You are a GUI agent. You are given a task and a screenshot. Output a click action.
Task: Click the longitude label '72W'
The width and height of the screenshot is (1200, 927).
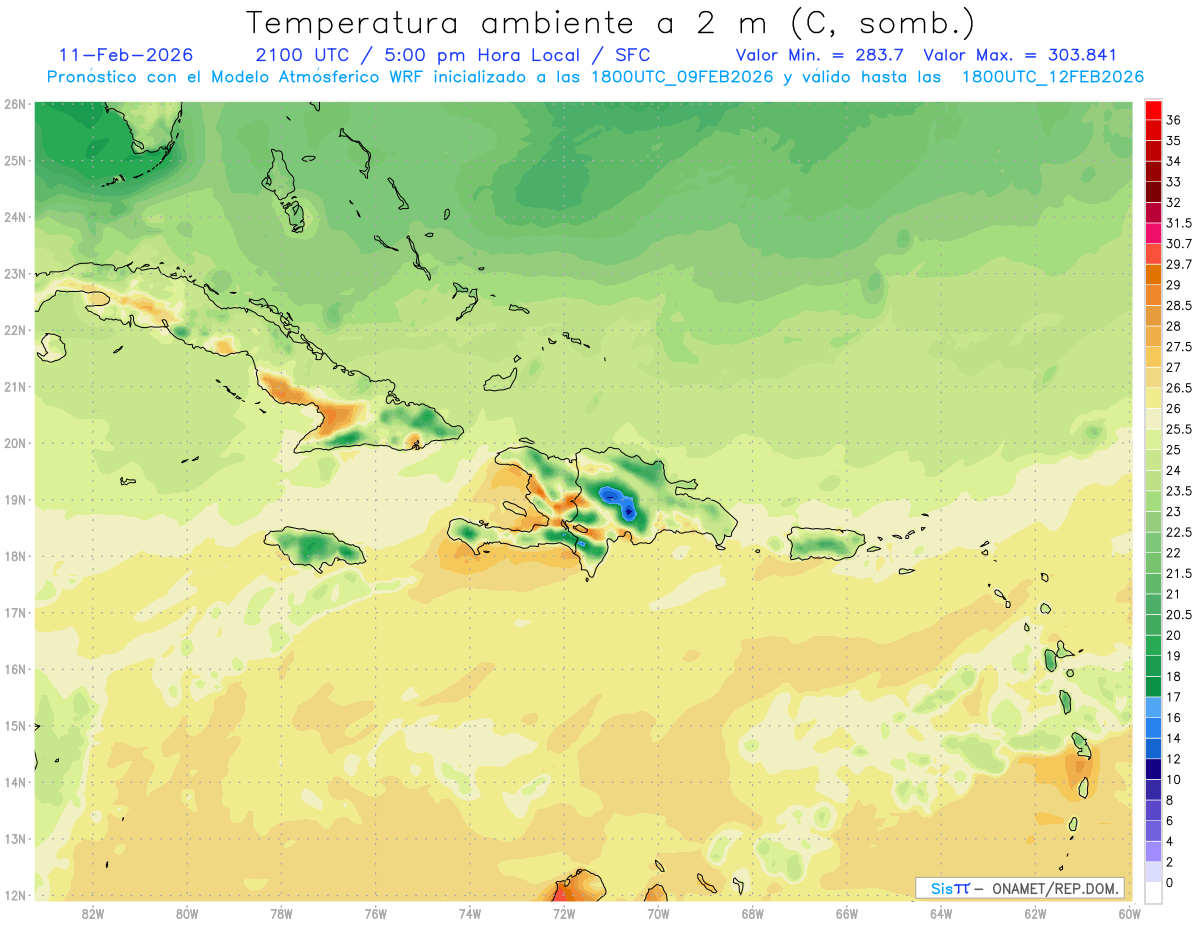coord(564,913)
